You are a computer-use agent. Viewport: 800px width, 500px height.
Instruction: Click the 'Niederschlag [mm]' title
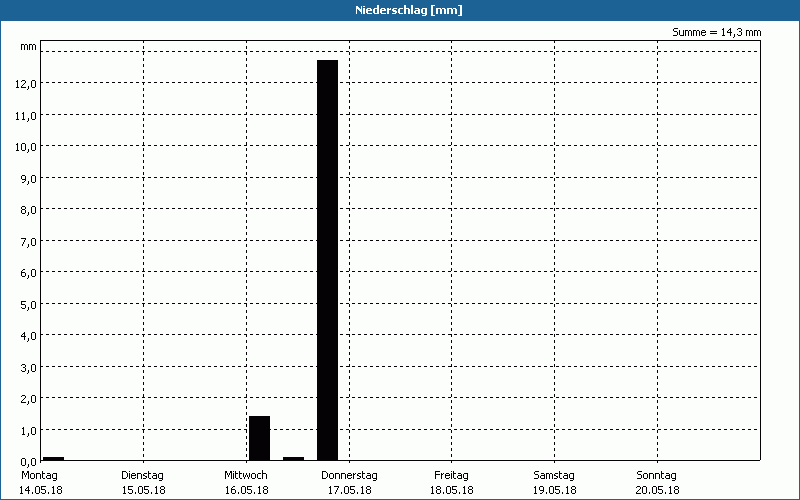click(409, 10)
